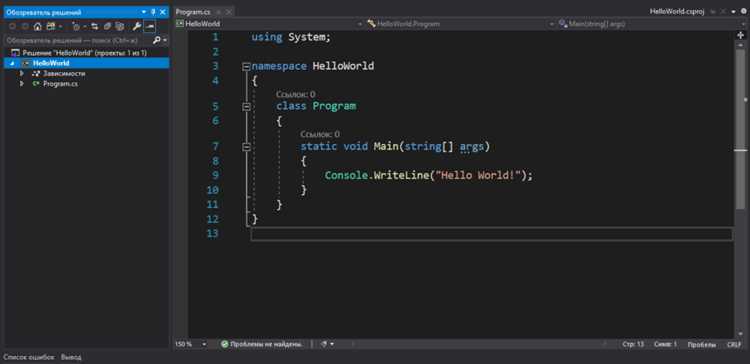
Task: Click Sync with Active Document icon
Action: [x=95, y=26]
